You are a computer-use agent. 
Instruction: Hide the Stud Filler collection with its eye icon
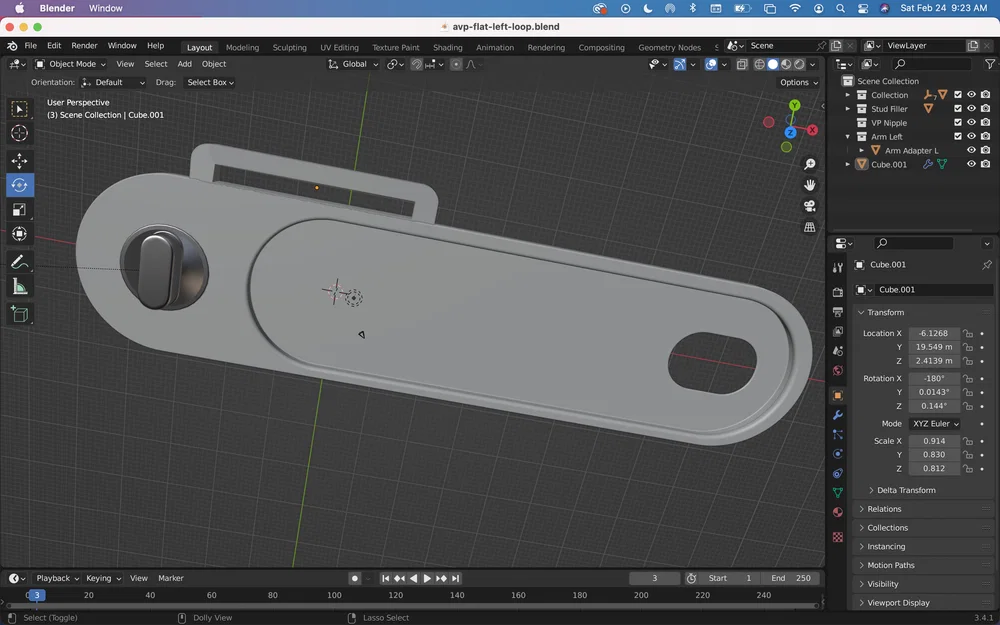point(971,109)
